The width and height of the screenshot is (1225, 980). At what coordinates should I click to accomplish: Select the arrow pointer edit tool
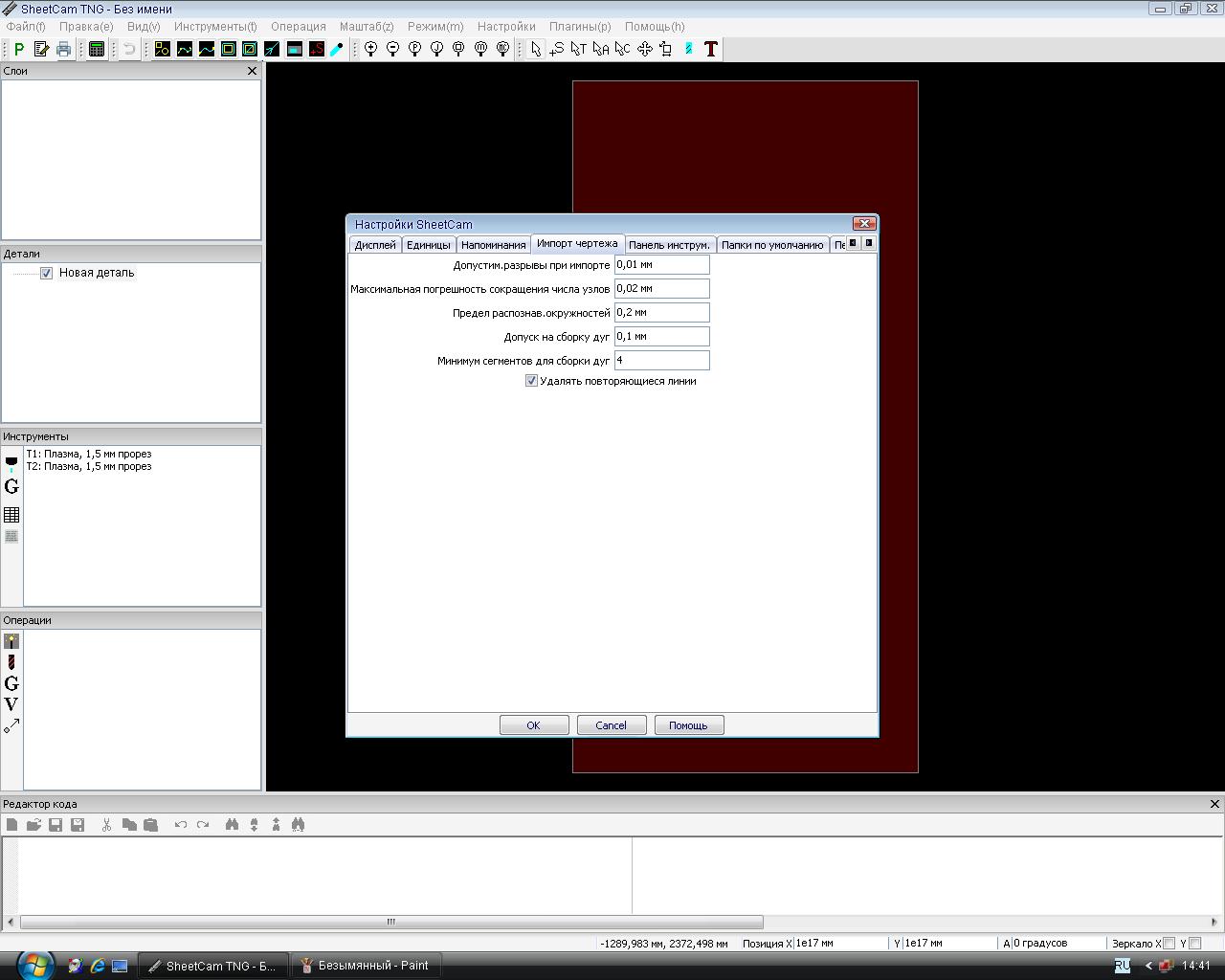pos(536,49)
